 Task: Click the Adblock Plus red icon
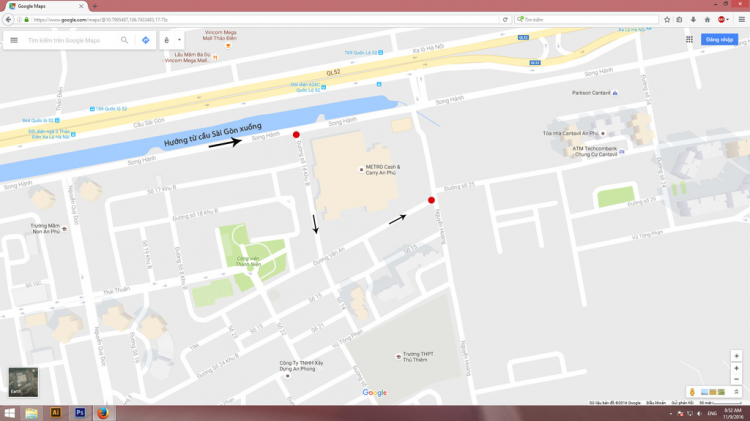(721, 20)
